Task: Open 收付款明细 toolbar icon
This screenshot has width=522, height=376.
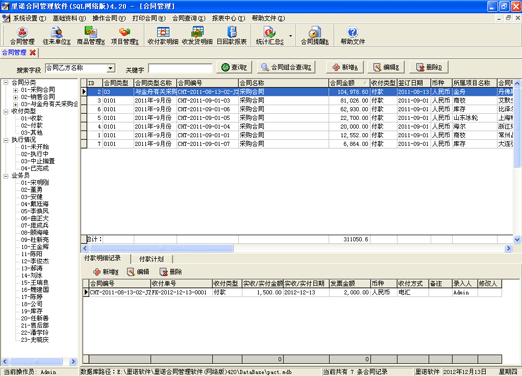Action: [x=163, y=36]
